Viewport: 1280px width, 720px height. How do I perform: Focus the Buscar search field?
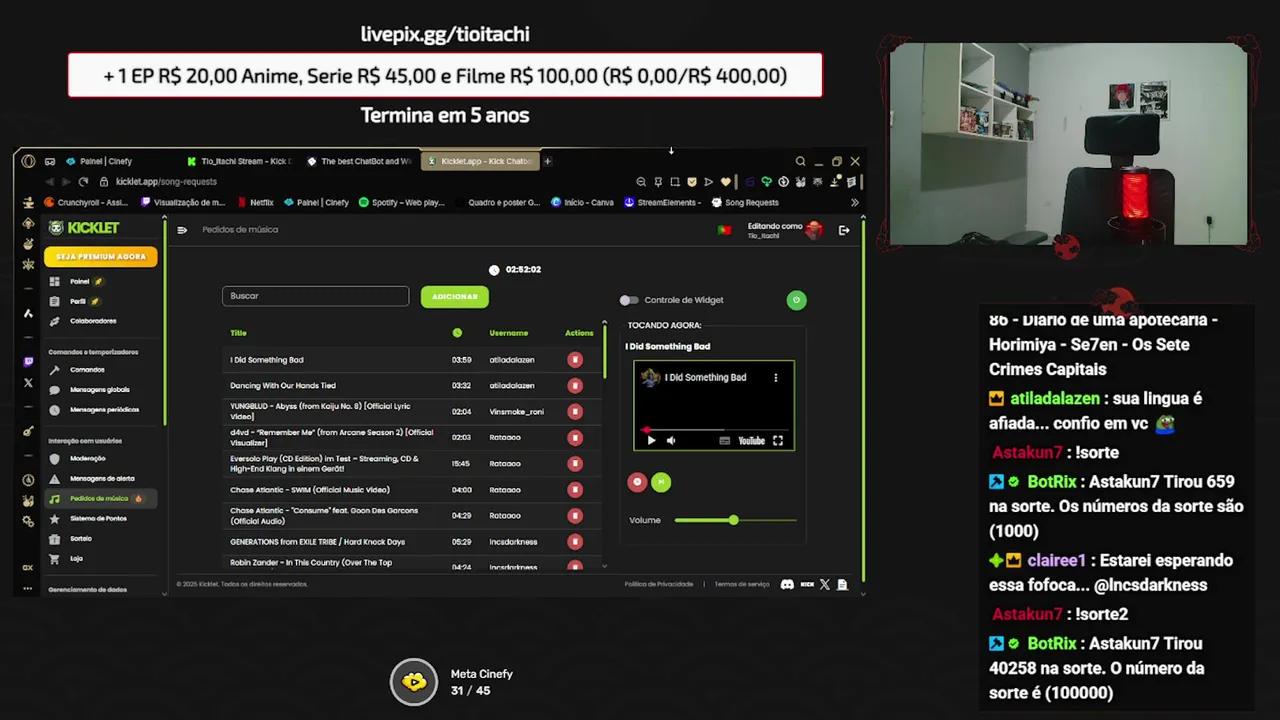coord(315,296)
